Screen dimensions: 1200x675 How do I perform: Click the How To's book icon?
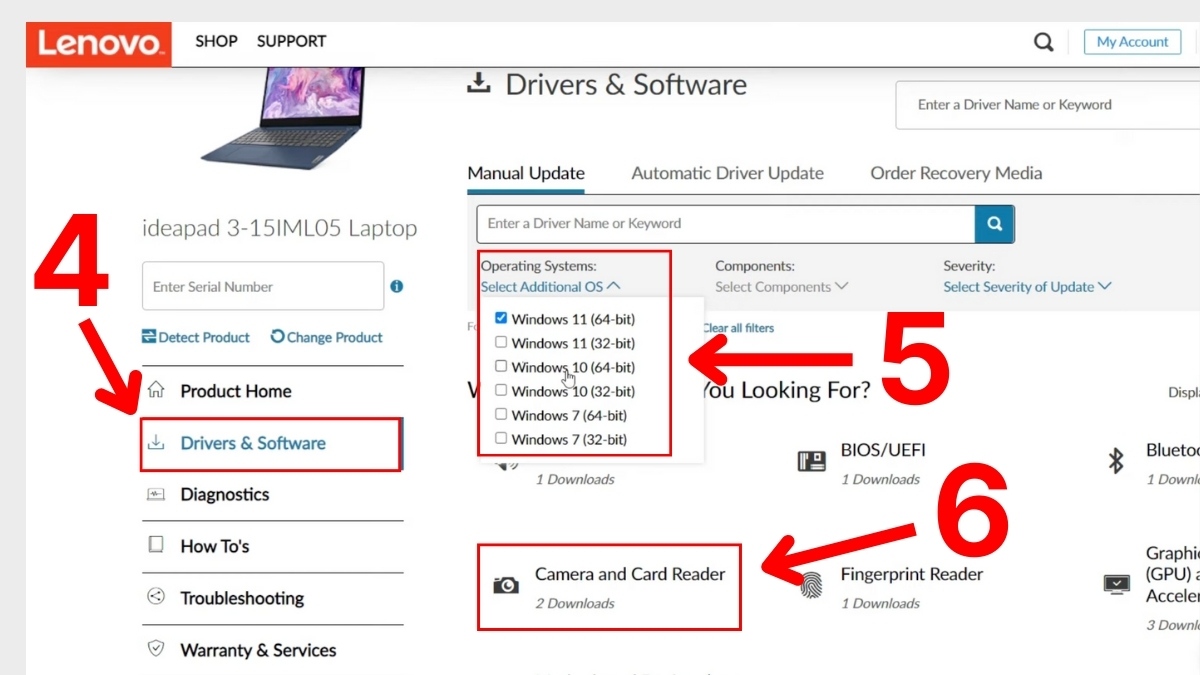(x=156, y=545)
